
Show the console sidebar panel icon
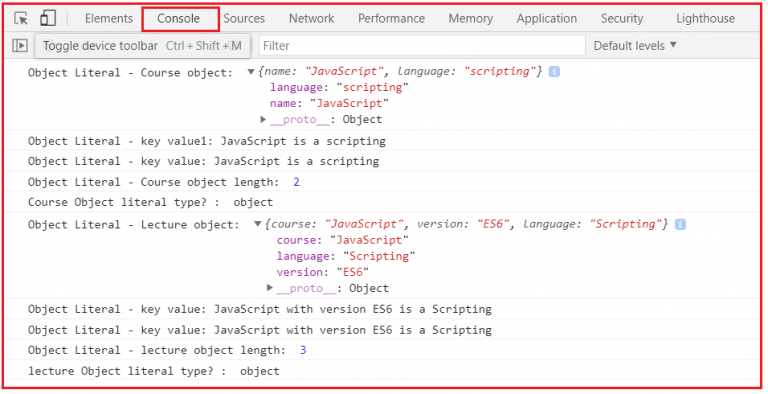pyautogui.click(x=20, y=46)
